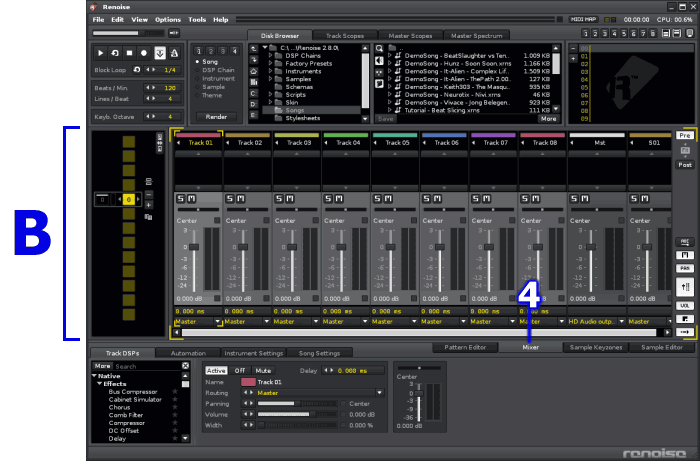This screenshot has width=700, height=461.
Task: Open the Routing Master dropdown in Track DSPs
Action: 379,393
